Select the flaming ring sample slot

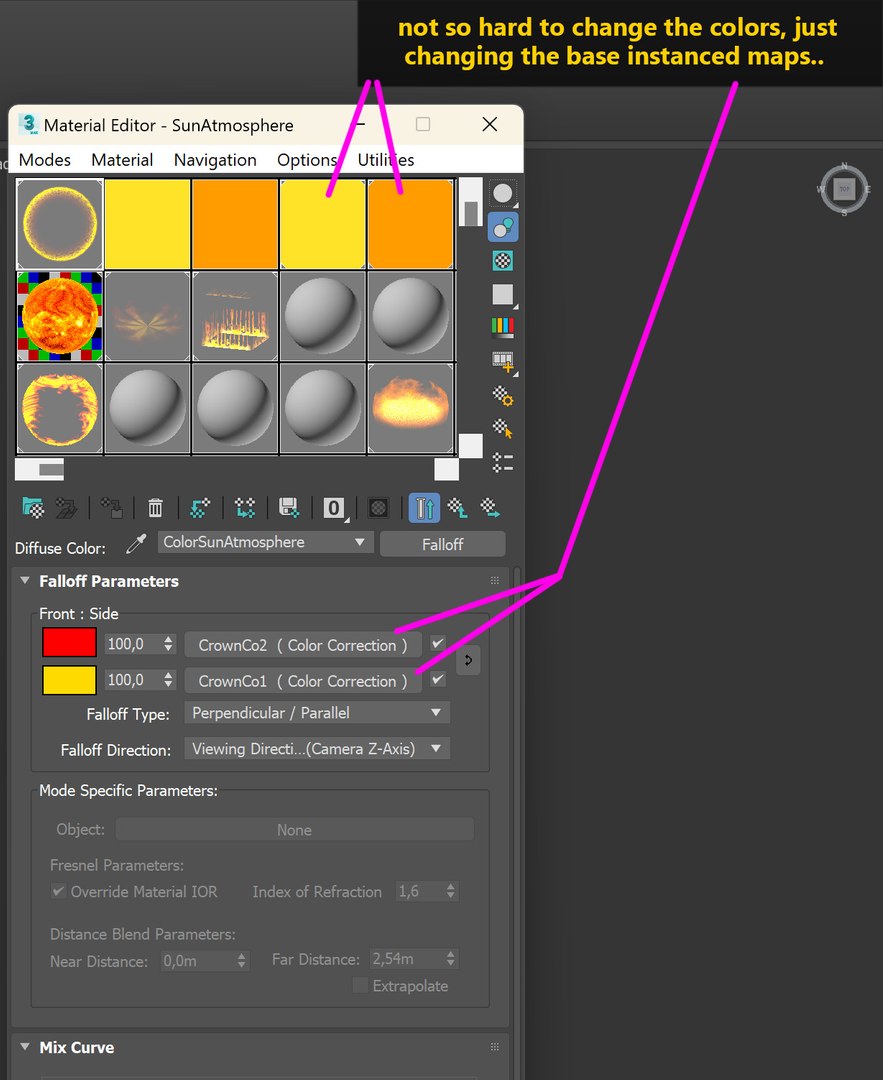click(x=60, y=408)
